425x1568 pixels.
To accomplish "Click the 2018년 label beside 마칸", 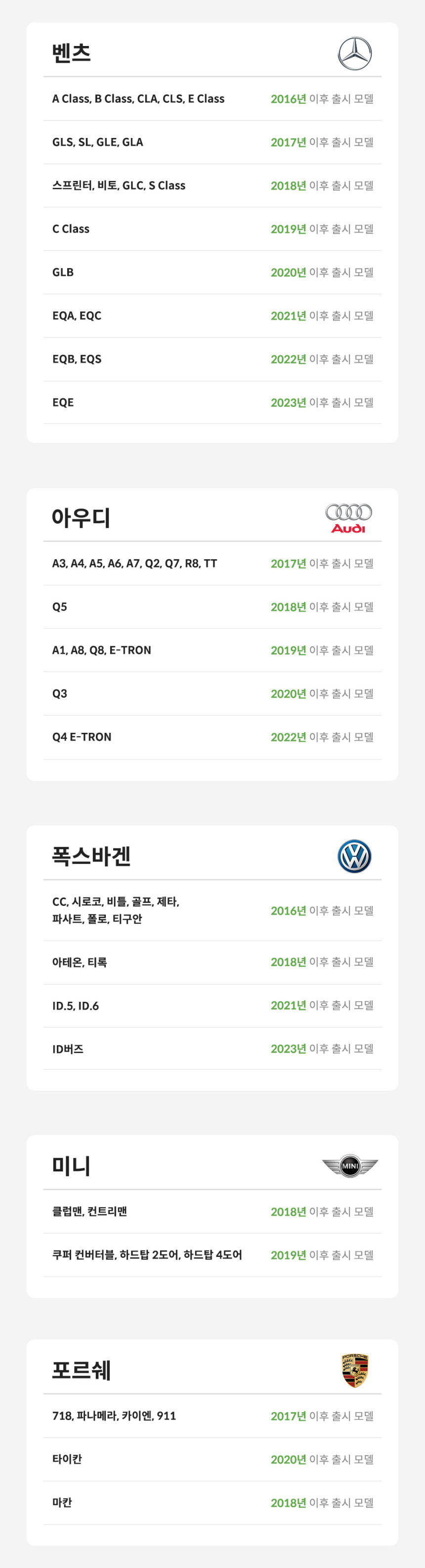I will click(288, 1503).
